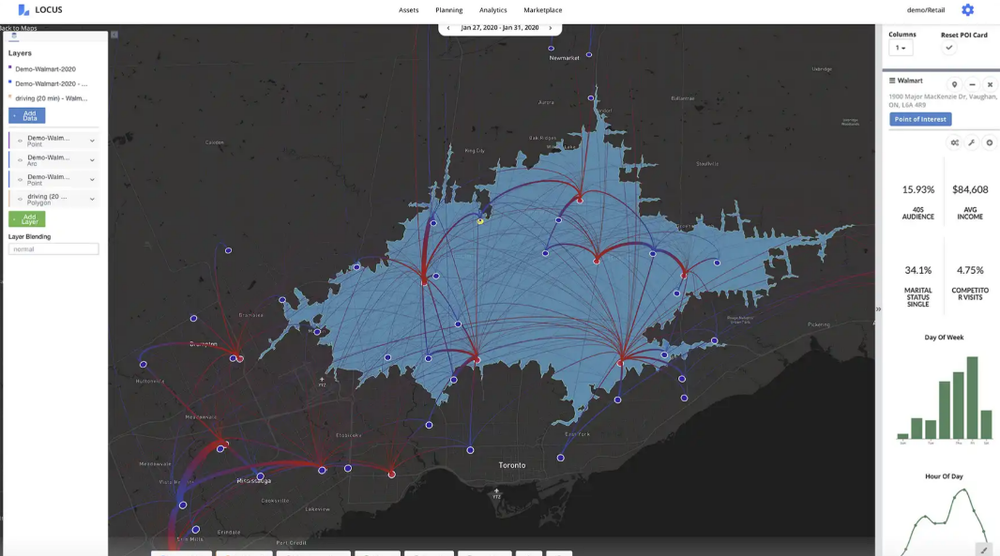Open the Analytics menu
The width and height of the screenshot is (1000, 556).
click(493, 10)
